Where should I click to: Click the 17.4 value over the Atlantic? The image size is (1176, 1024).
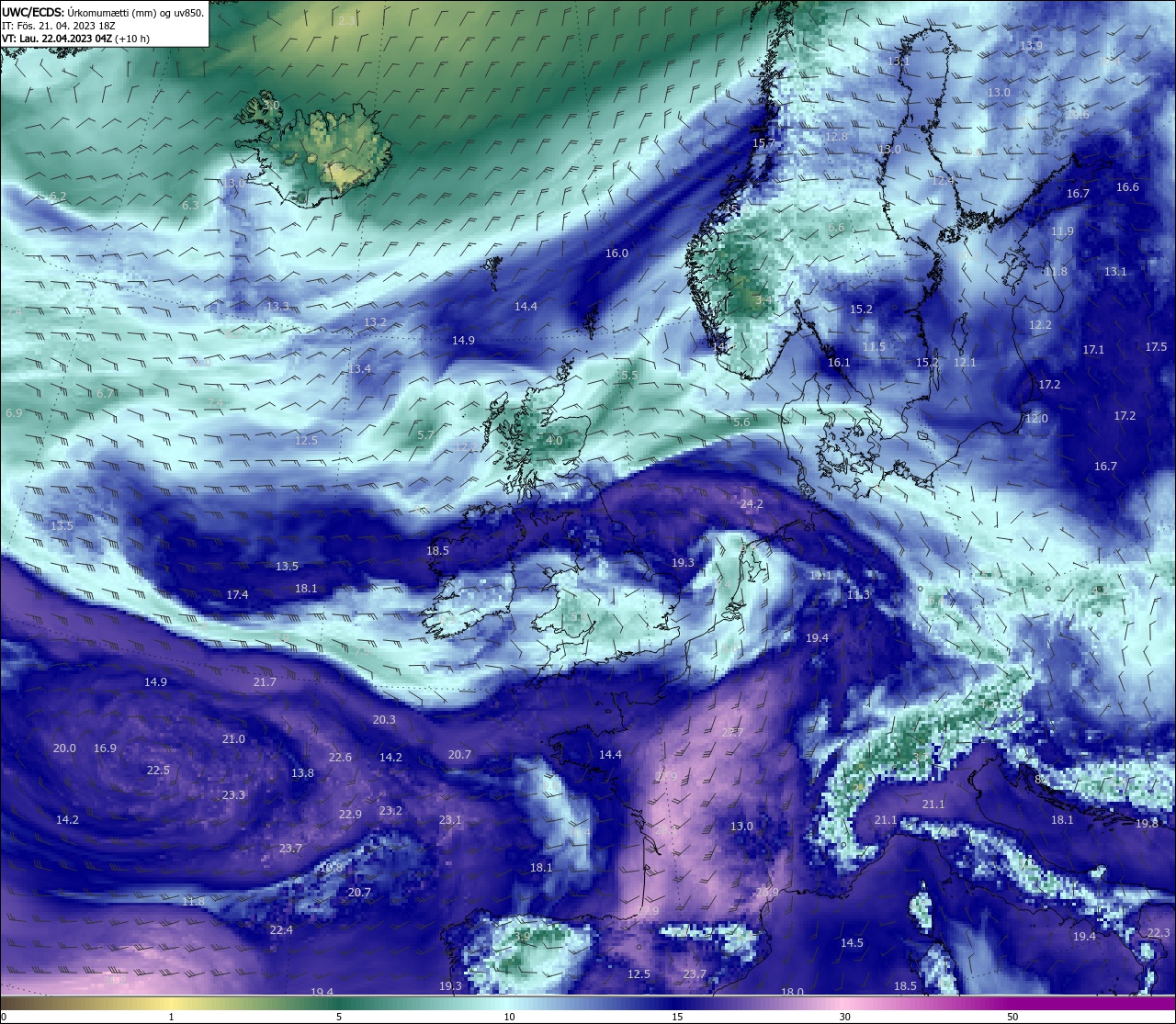coord(237,595)
